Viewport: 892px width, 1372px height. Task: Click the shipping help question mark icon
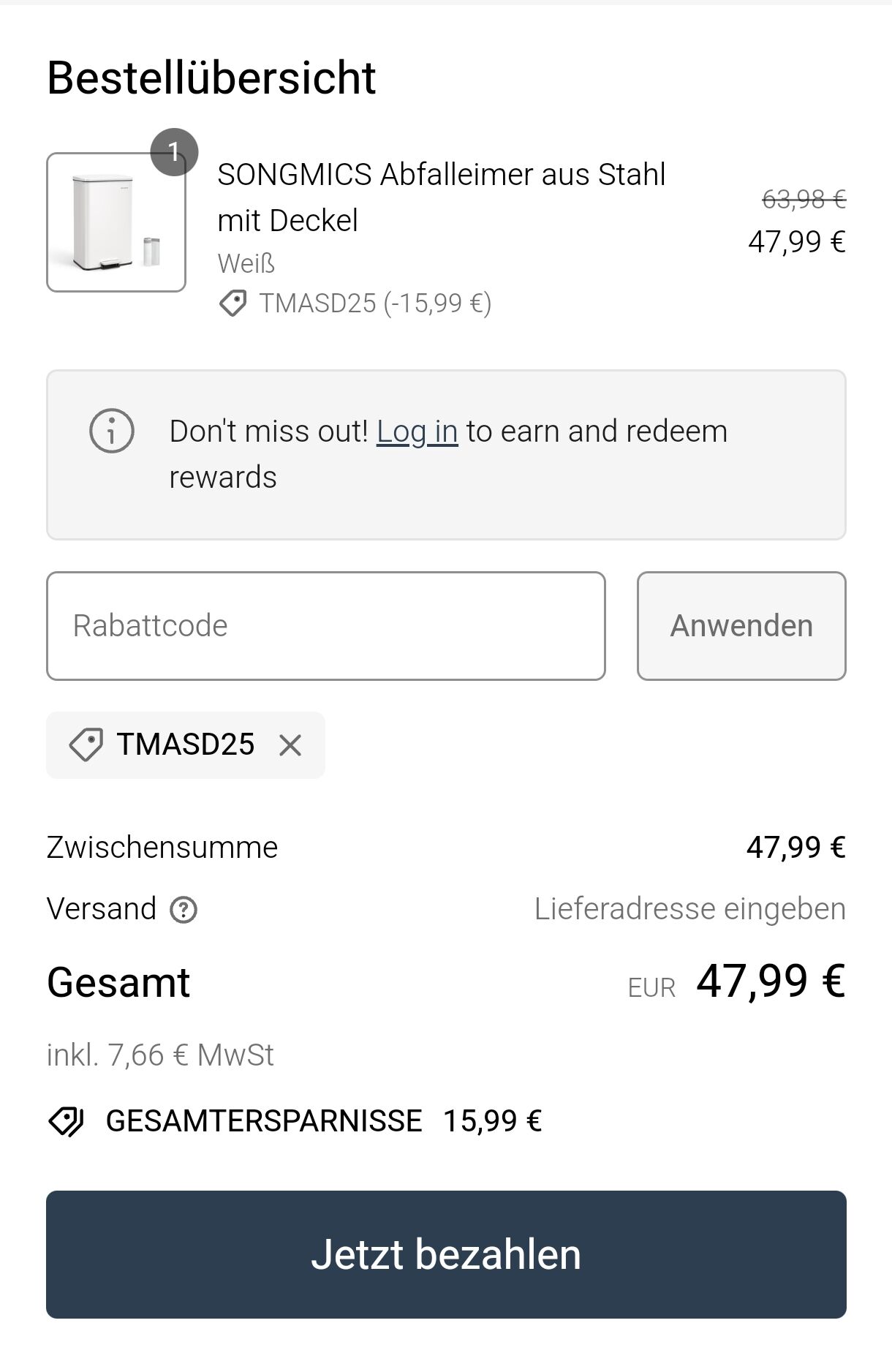point(184,910)
